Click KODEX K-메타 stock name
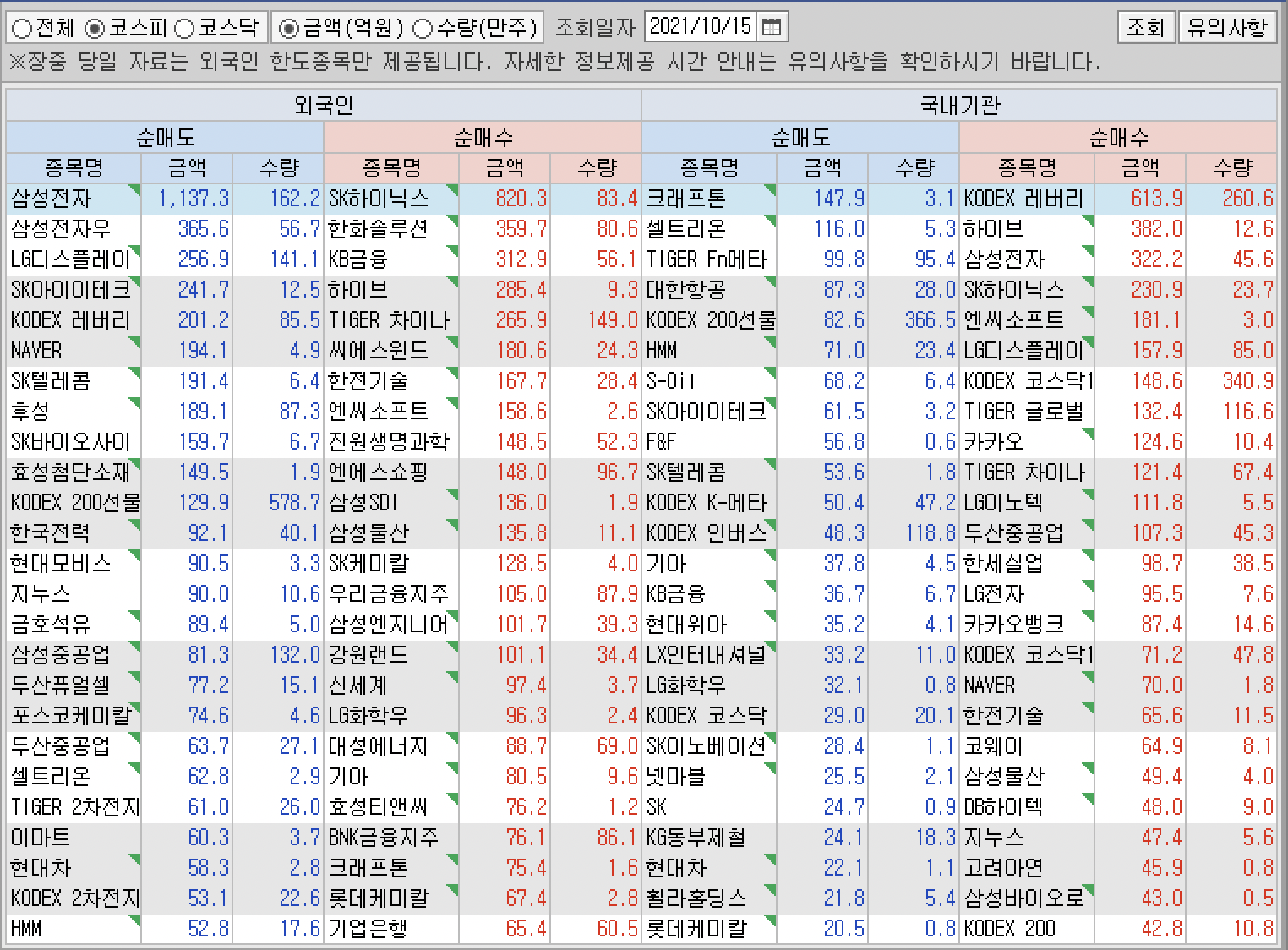Image resolution: width=1288 pixels, height=950 pixels. (707, 503)
